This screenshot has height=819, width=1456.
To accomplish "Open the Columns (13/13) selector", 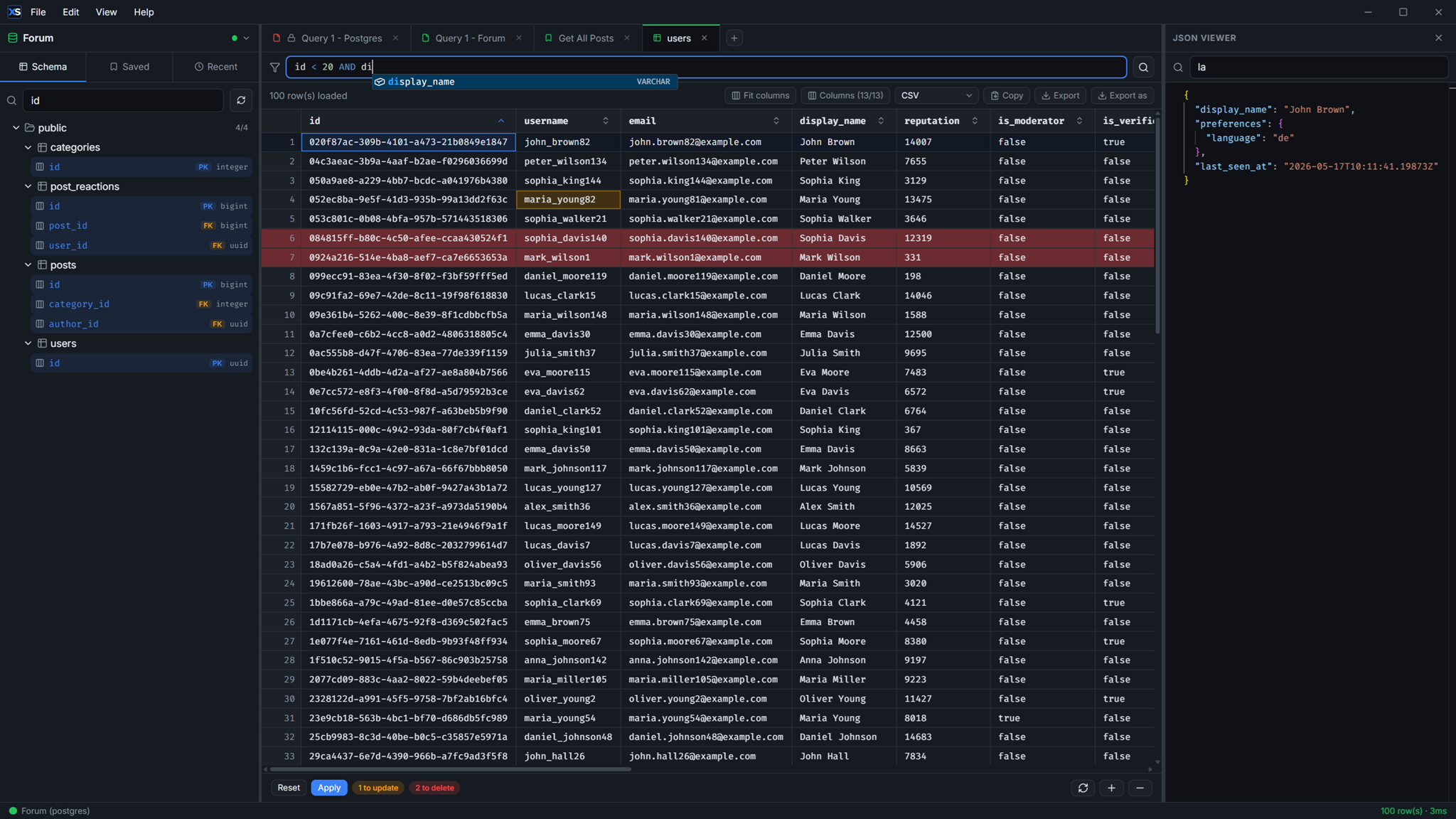I will (845, 95).
